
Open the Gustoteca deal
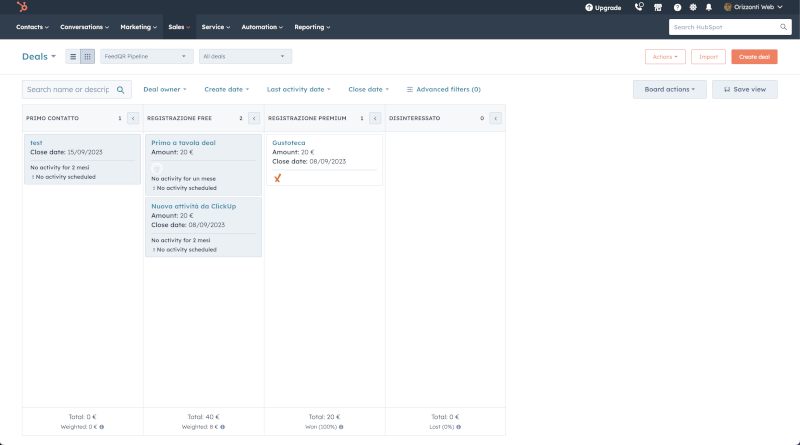pos(289,143)
